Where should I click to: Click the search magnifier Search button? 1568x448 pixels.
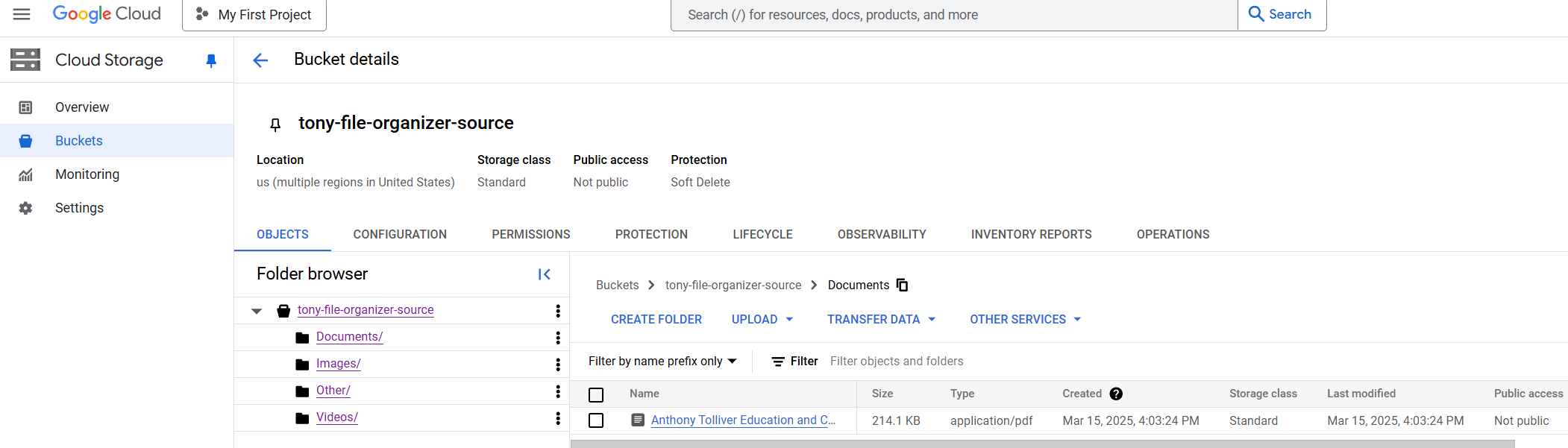(1282, 14)
